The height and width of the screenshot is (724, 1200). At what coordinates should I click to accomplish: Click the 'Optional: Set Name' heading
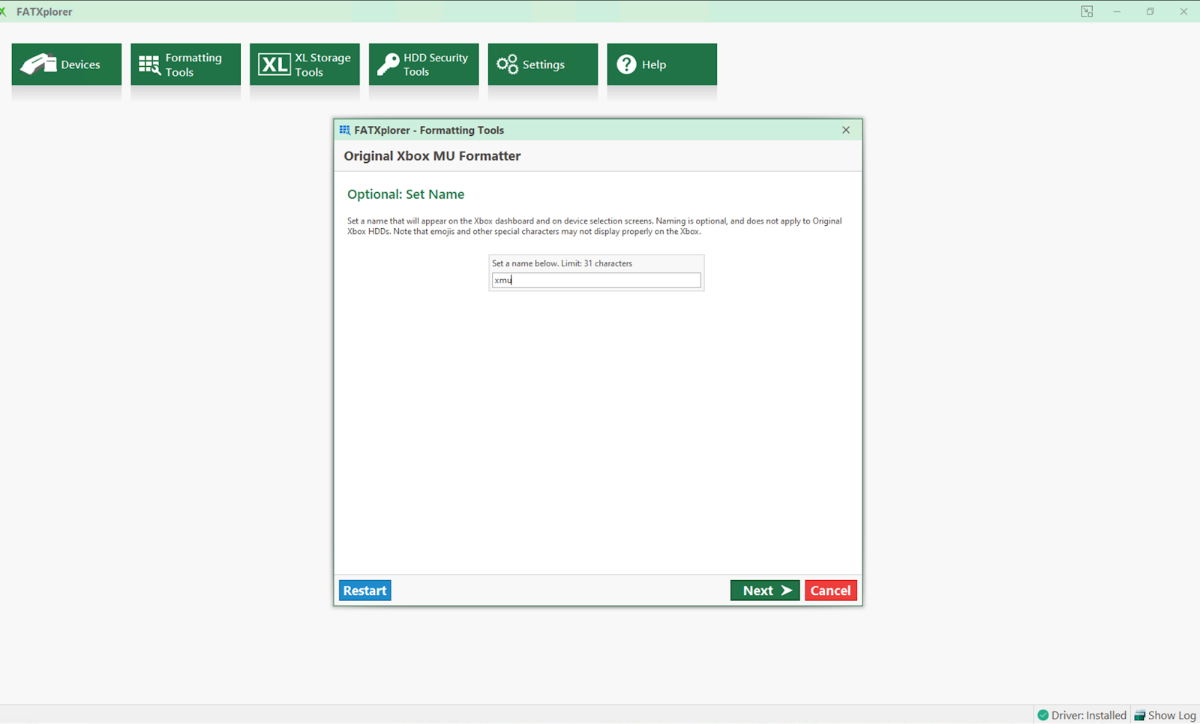(x=406, y=194)
